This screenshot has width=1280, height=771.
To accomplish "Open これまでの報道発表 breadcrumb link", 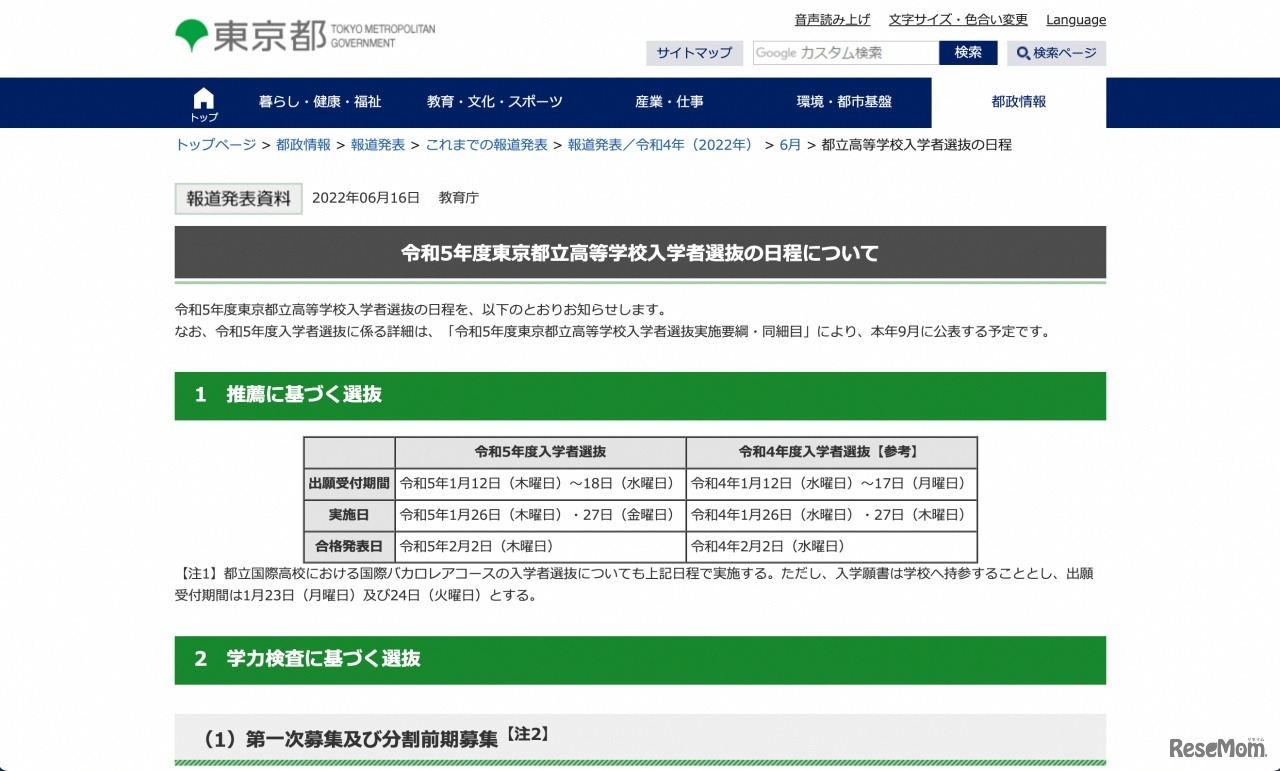I will [487, 145].
